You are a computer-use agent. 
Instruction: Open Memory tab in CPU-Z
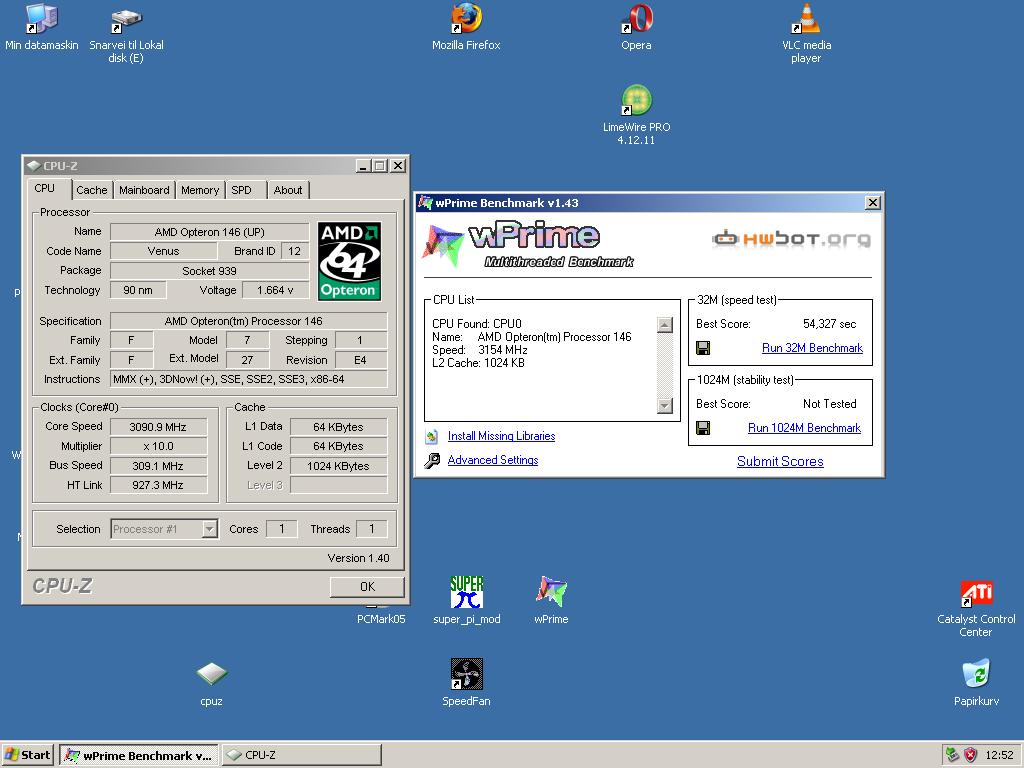click(x=200, y=190)
